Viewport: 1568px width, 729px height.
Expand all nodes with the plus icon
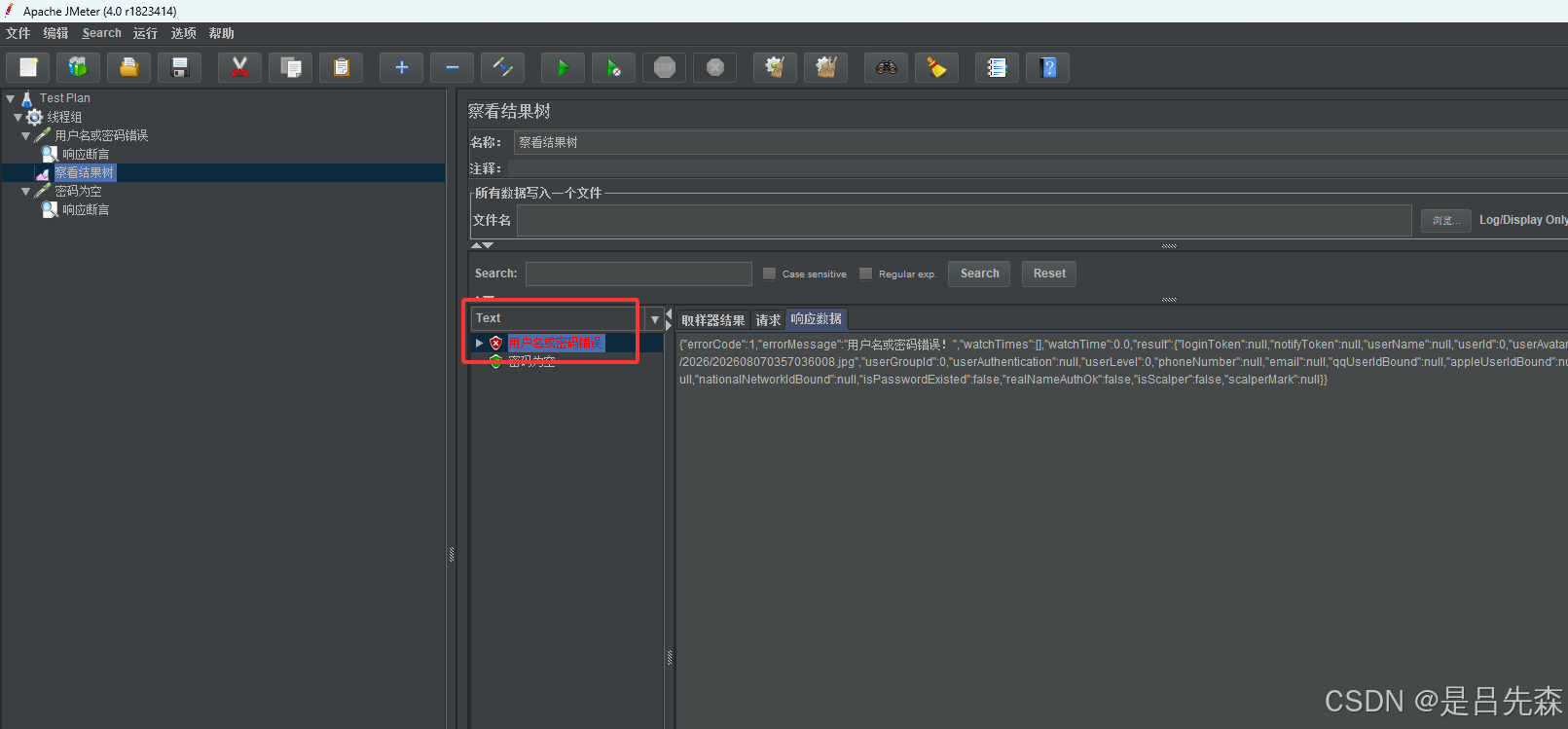(x=401, y=67)
